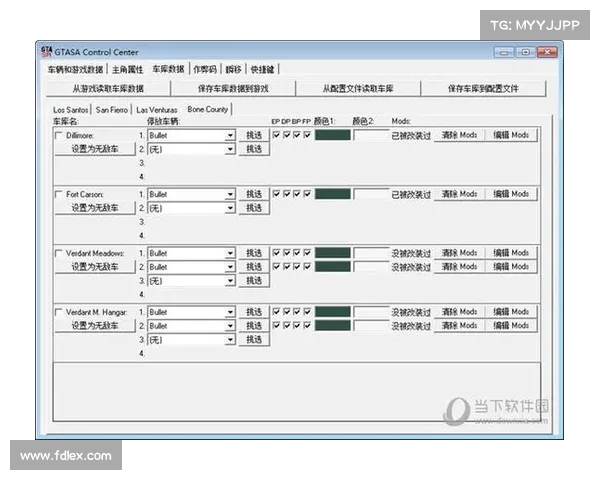Open Dillimore slot 2 (无) vehicle dropdown
Viewport: 600px width, 480px height.
click(230, 149)
